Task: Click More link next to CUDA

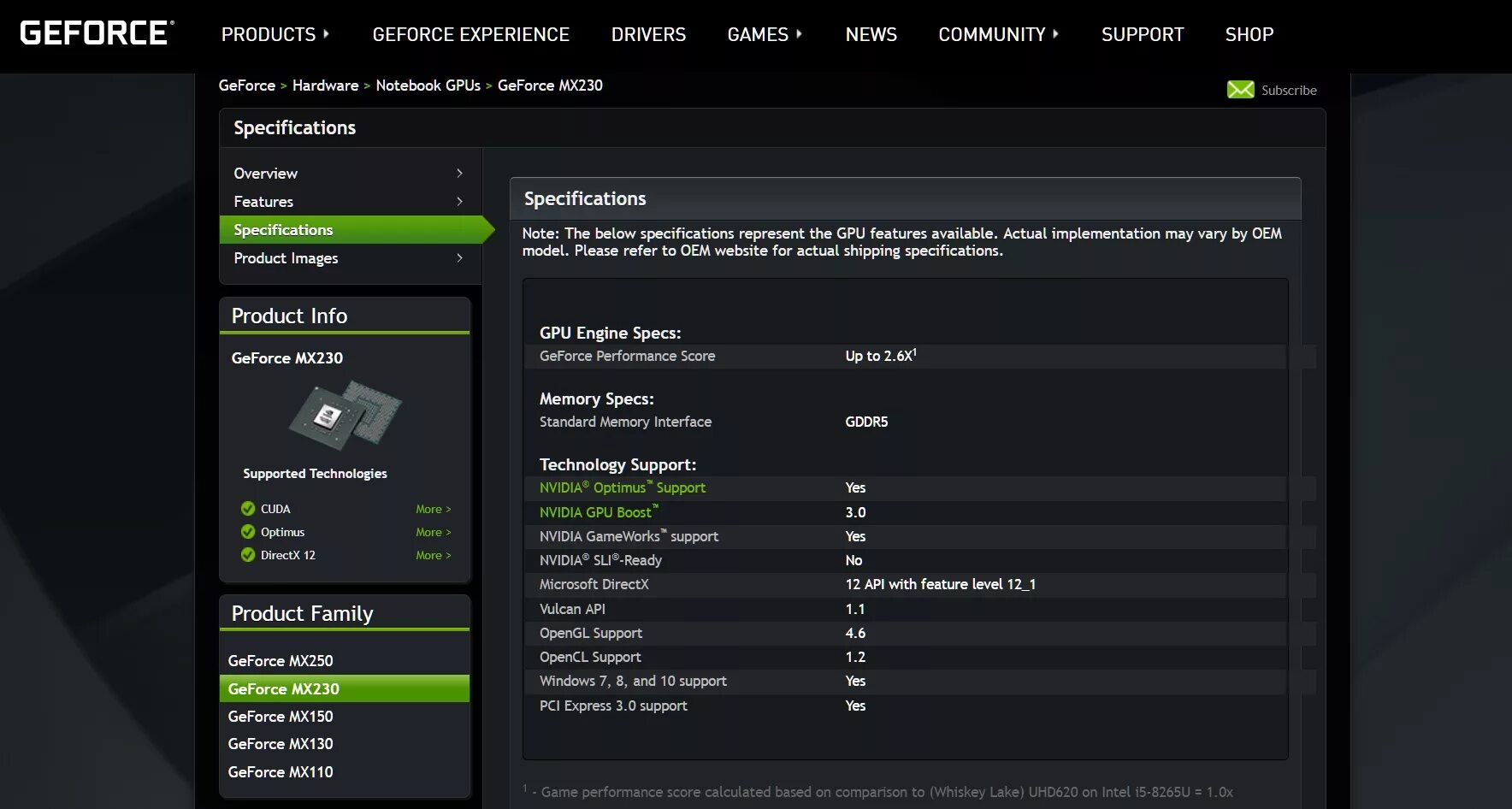Action: click(x=433, y=509)
